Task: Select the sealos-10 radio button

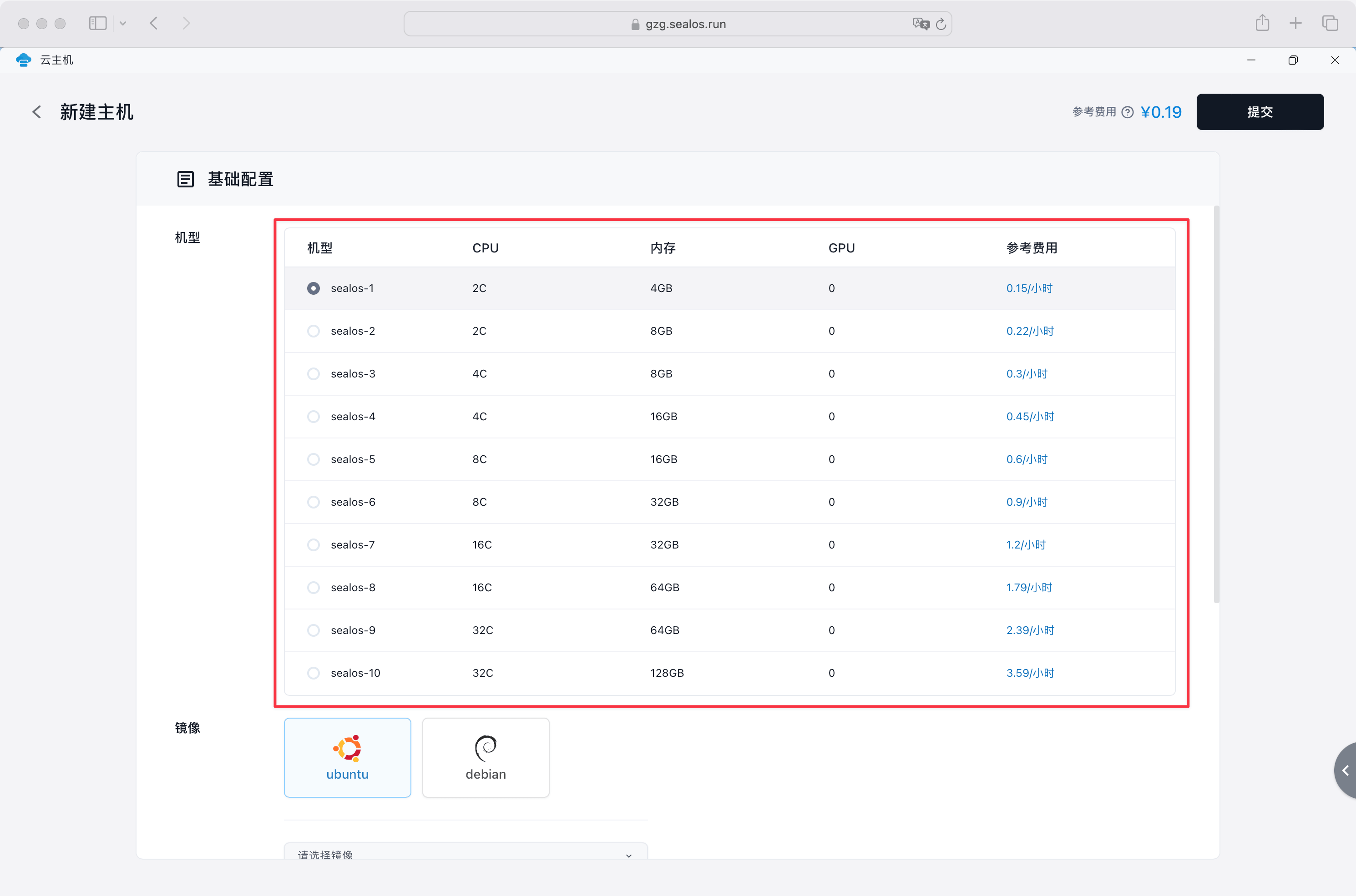Action: point(313,673)
